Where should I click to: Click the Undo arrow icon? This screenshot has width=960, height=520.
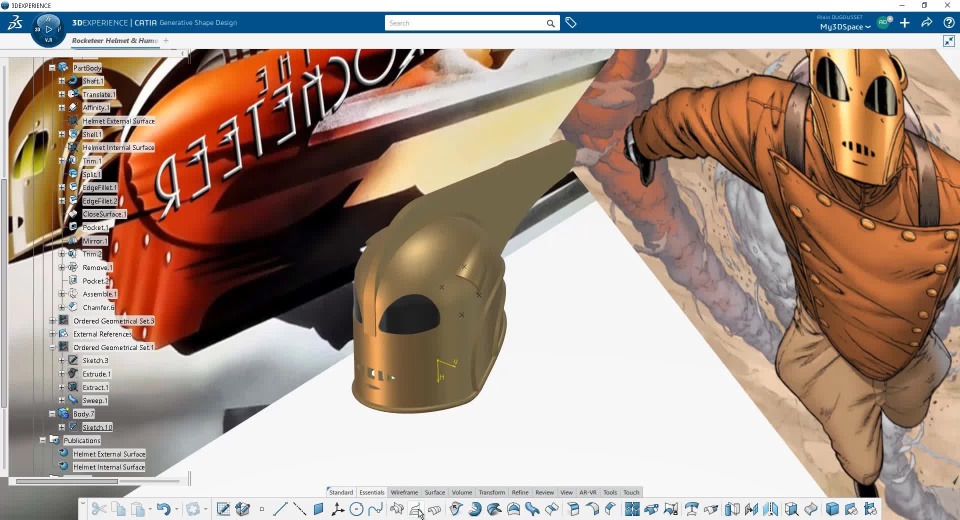[163, 509]
